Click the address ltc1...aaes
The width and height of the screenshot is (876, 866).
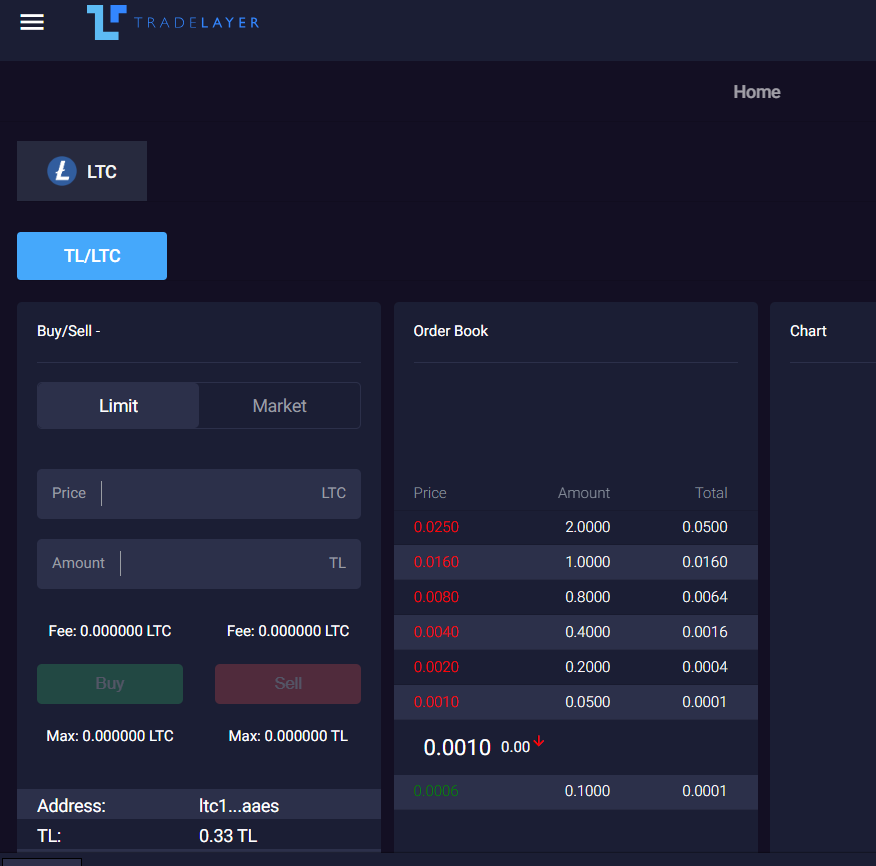tap(239, 806)
